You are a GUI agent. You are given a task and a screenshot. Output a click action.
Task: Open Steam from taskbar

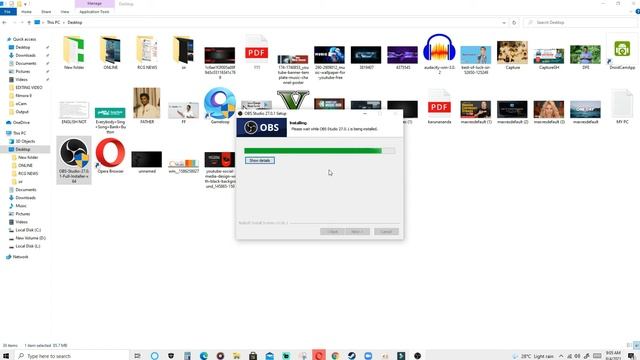coord(352,356)
